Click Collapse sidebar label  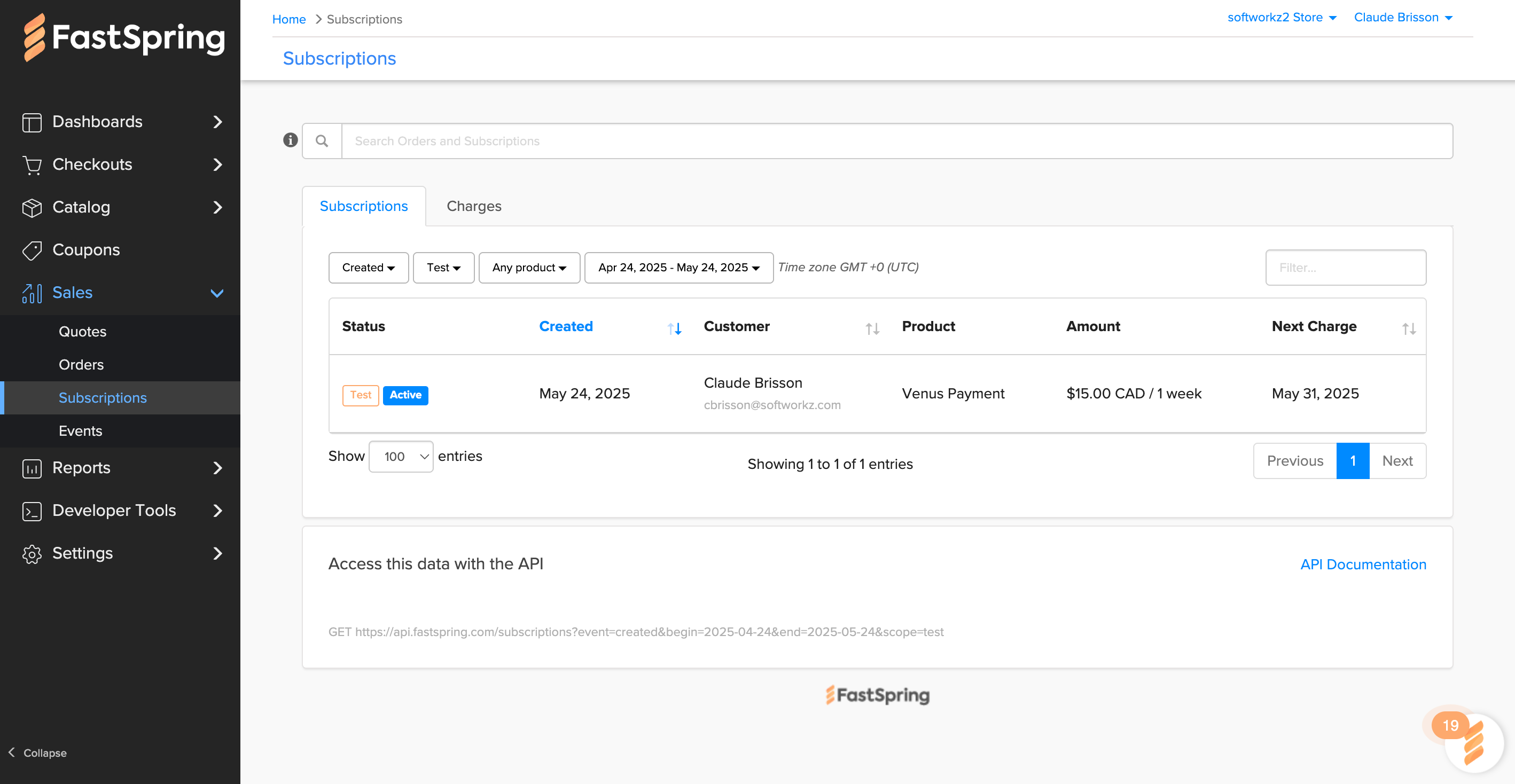[45, 753]
